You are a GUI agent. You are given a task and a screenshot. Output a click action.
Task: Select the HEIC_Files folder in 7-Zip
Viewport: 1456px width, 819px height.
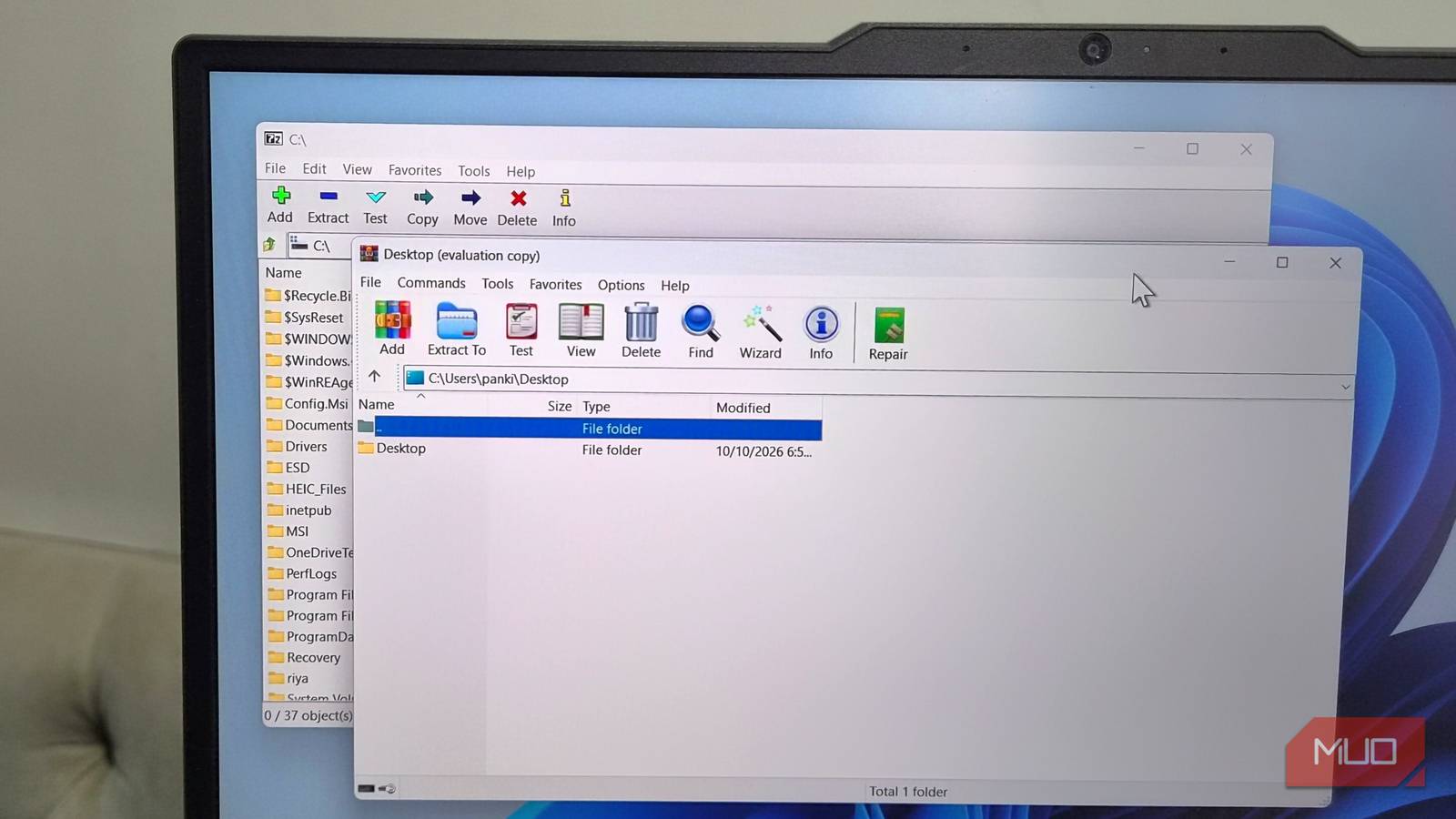308,489
